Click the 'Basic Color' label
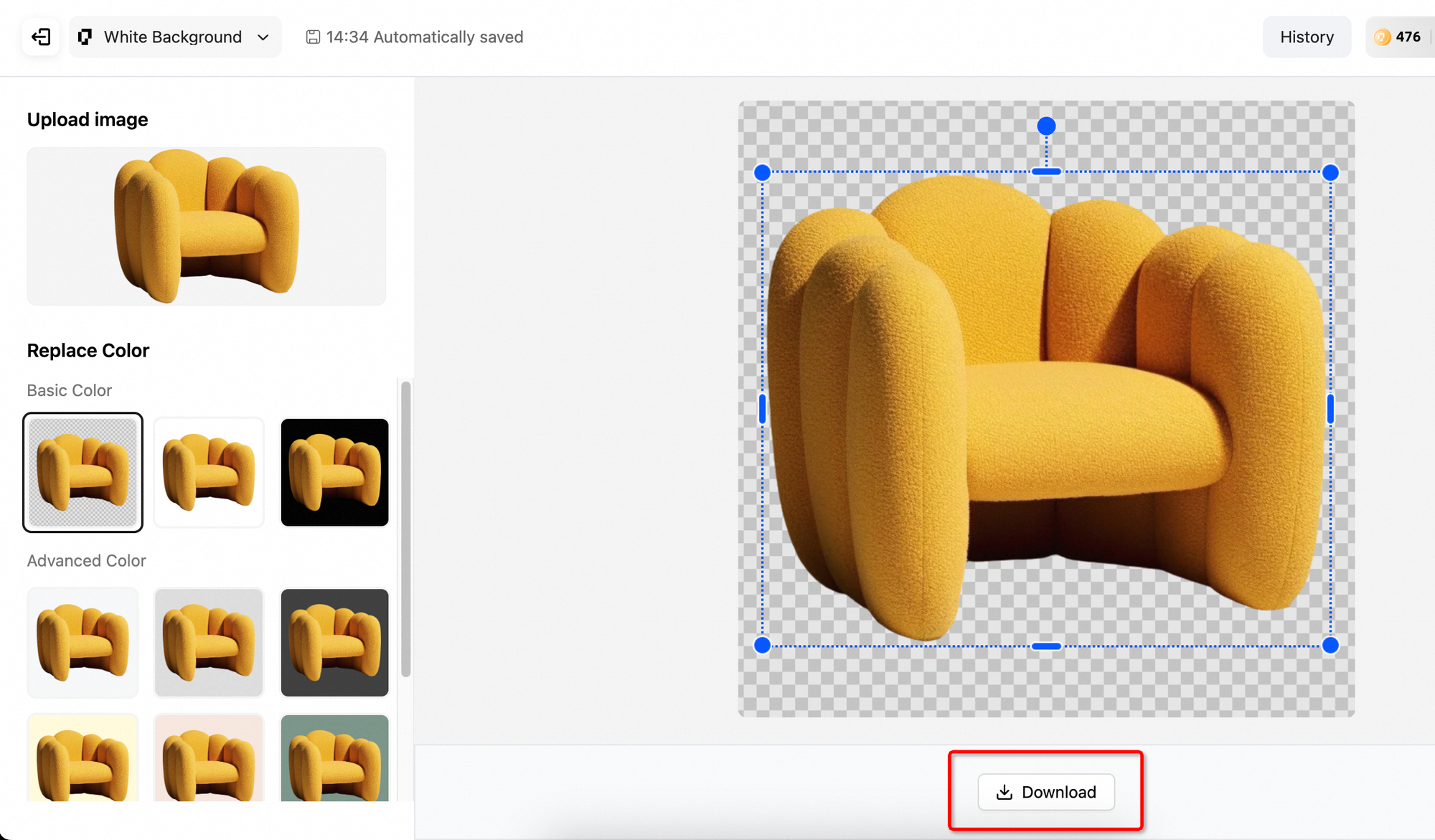This screenshot has height=840, width=1435. pos(70,390)
